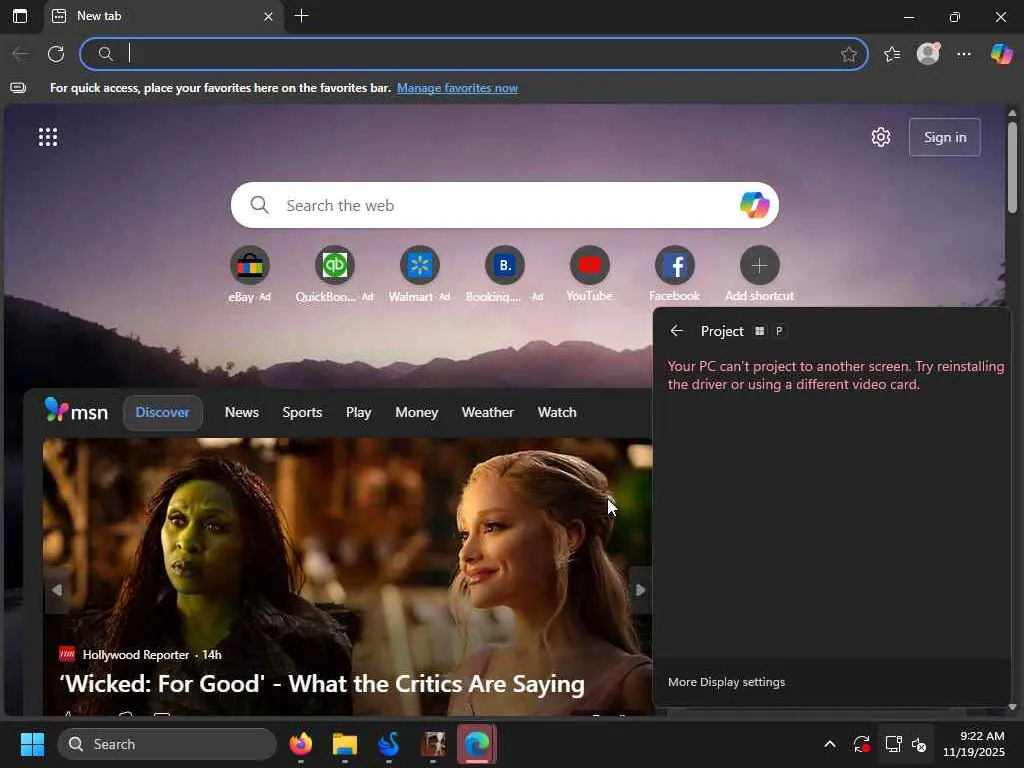Click the taskbar Search box
Image resolution: width=1024 pixels, height=768 pixels.
pyautogui.click(x=167, y=744)
